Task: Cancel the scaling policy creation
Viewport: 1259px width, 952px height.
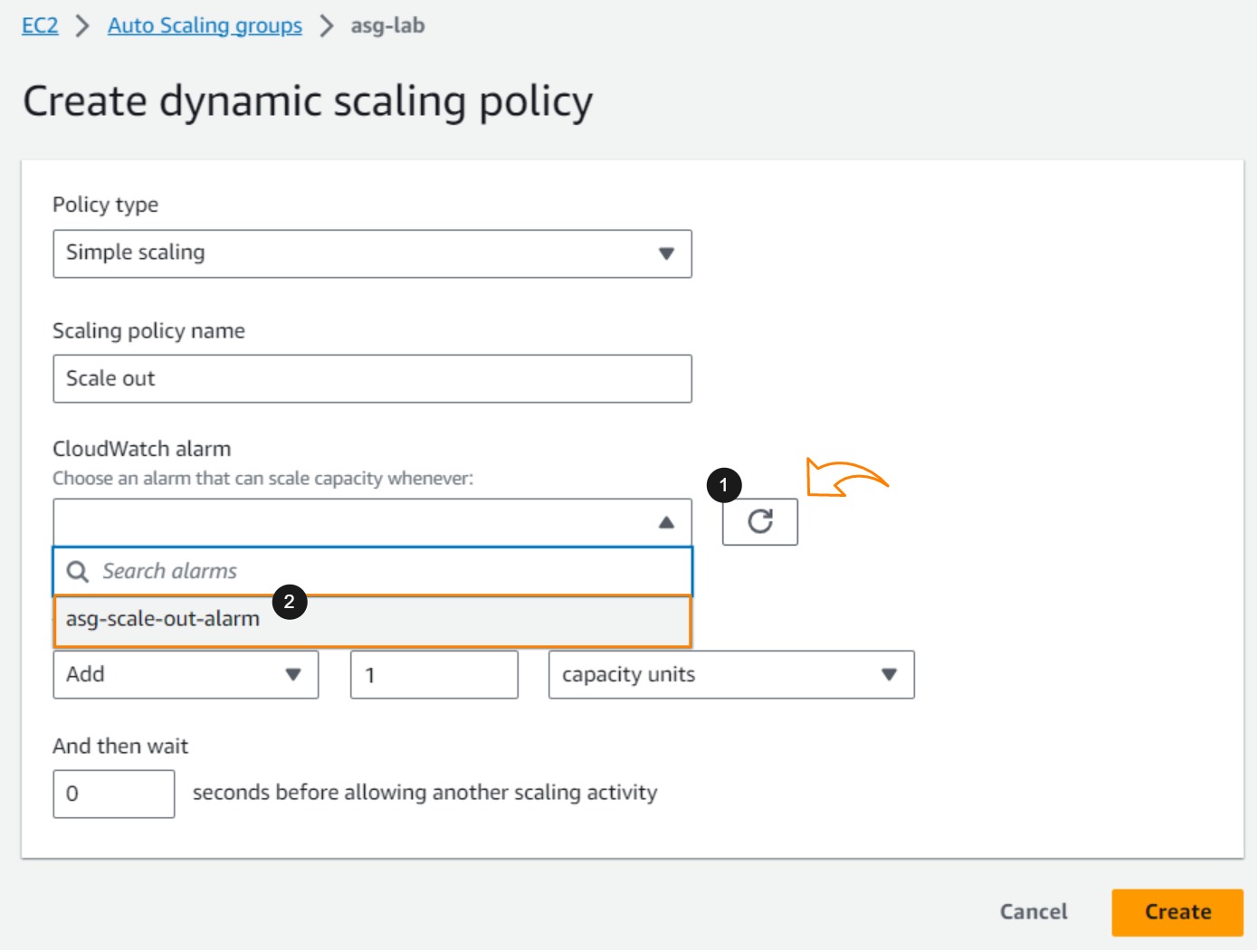Action: tap(1033, 912)
